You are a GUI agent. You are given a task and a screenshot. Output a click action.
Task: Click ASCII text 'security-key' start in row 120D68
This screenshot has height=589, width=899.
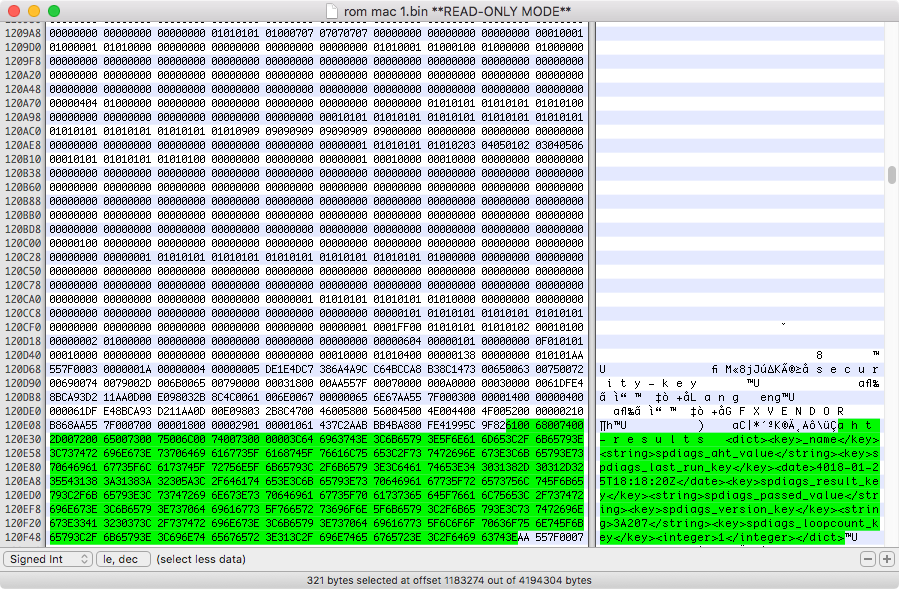point(847,369)
